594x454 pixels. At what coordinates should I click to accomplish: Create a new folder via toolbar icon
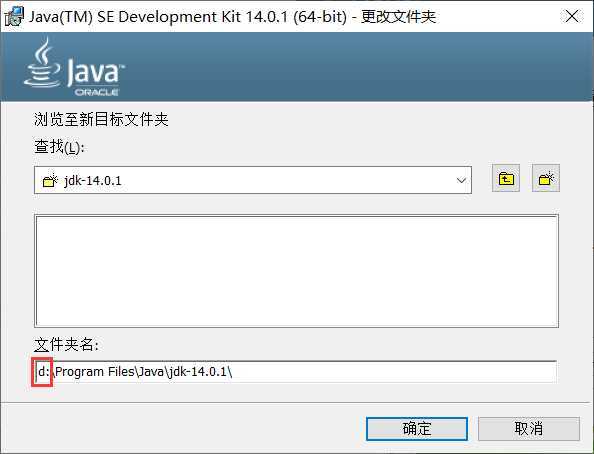(546, 178)
